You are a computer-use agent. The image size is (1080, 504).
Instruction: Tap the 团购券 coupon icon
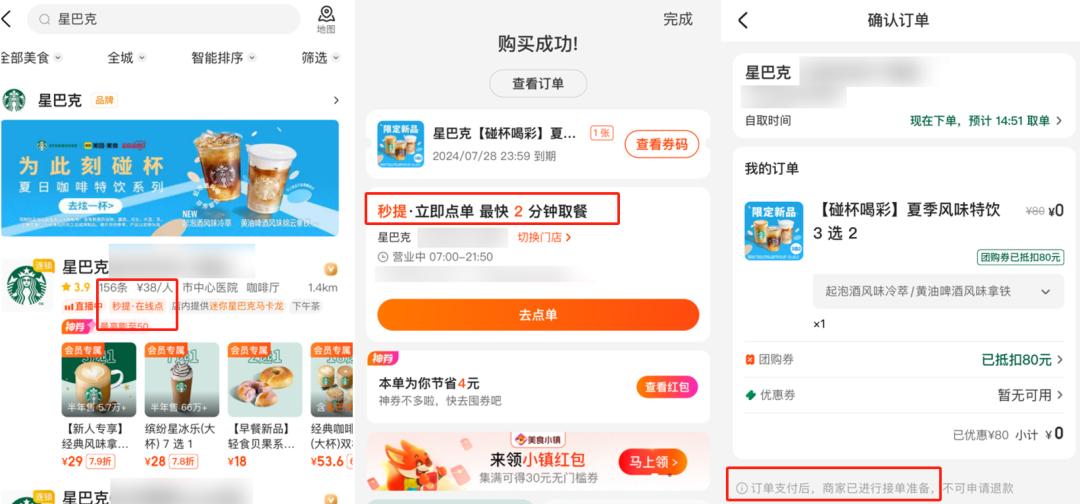click(750, 359)
